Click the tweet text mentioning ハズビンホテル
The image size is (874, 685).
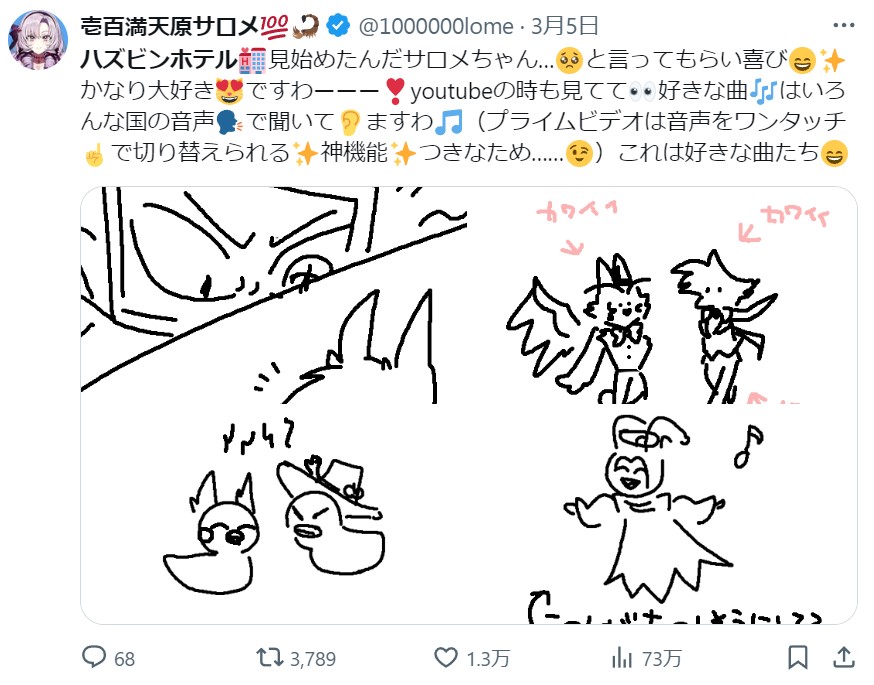pos(464,106)
